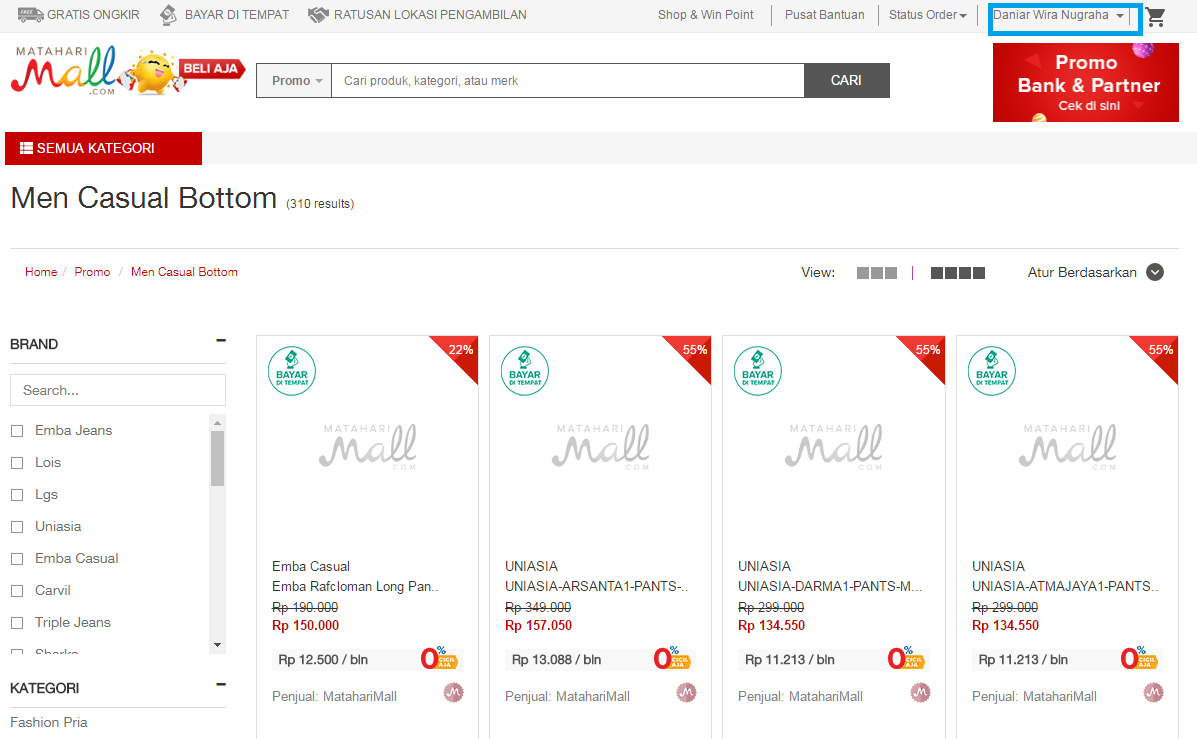Click Bayar Di Tempat badge on Emba Casual card
Screen dimensions: 1197x739
pyautogui.click(x=292, y=371)
